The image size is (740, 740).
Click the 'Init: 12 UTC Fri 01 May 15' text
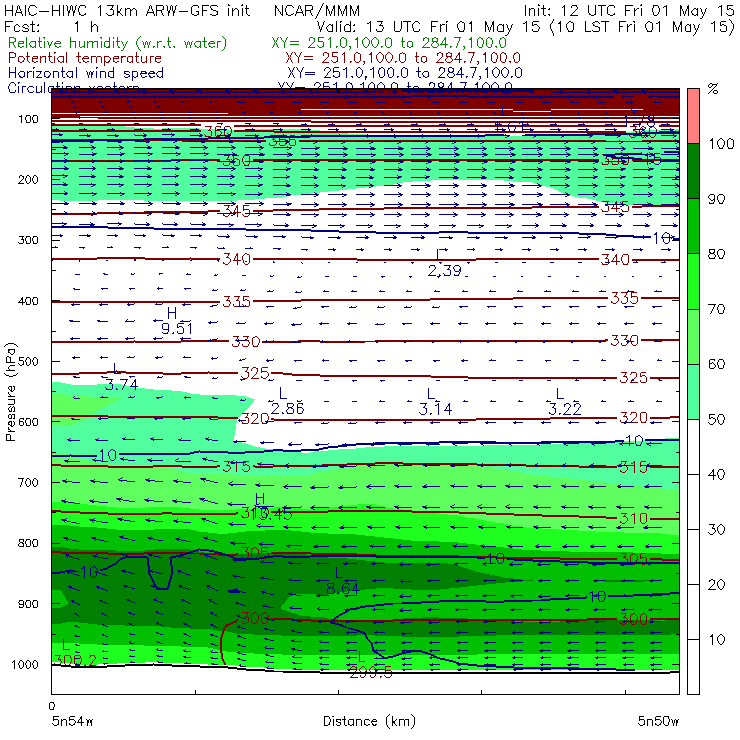tap(629, 11)
